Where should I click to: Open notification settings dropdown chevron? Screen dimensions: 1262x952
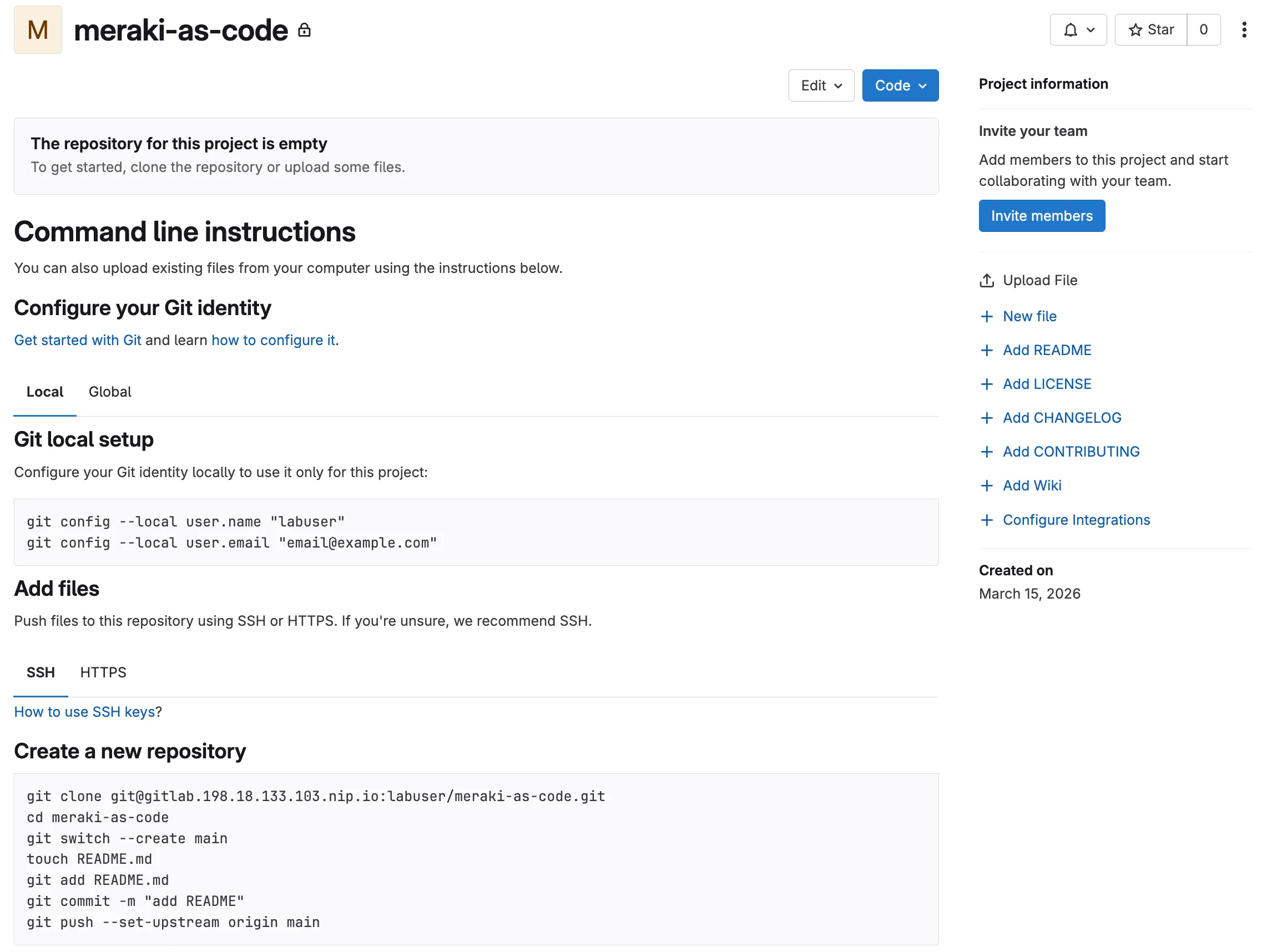coord(1091,29)
